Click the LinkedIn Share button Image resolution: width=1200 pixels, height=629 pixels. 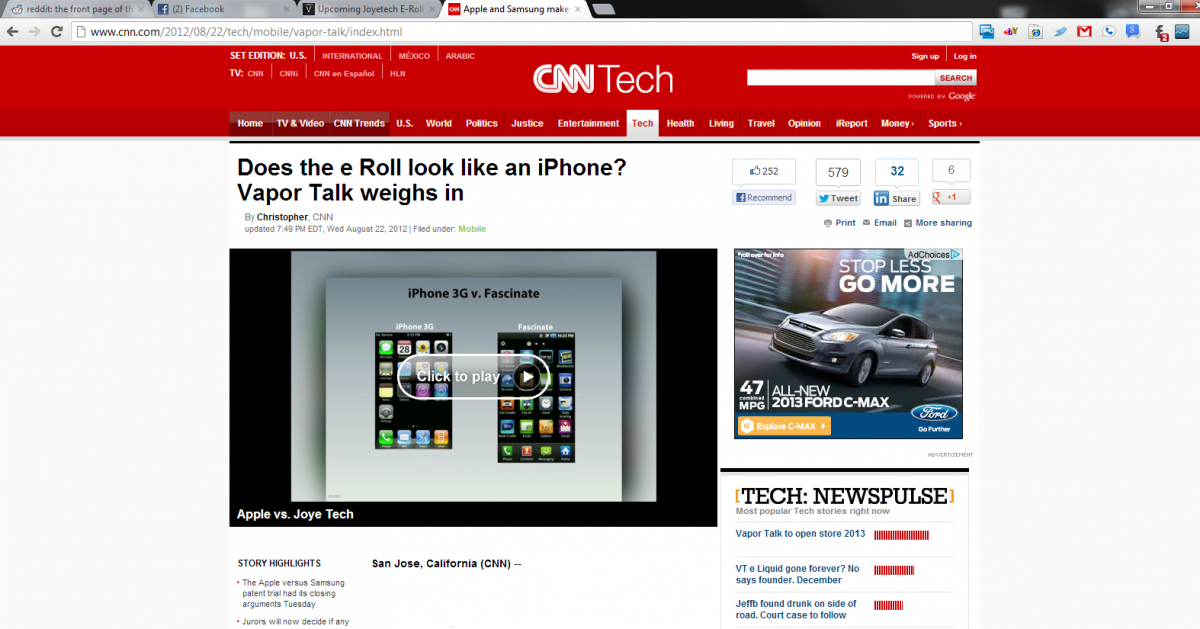click(x=896, y=198)
